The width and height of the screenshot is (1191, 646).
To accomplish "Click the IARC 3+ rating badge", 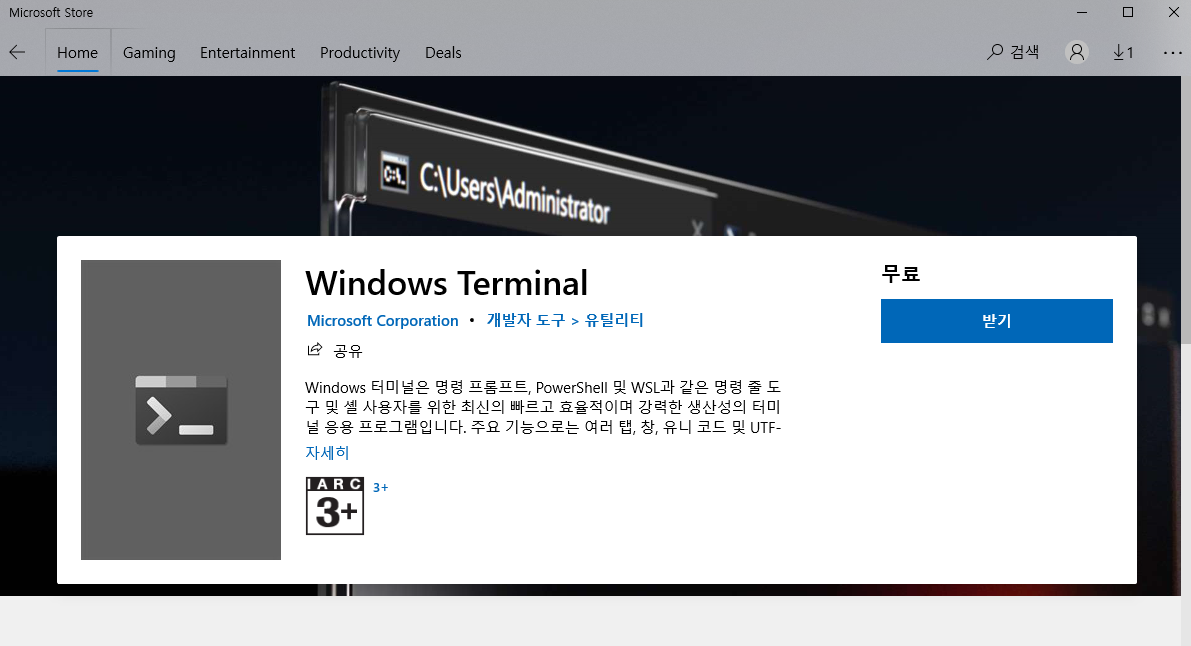I will (335, 506).
